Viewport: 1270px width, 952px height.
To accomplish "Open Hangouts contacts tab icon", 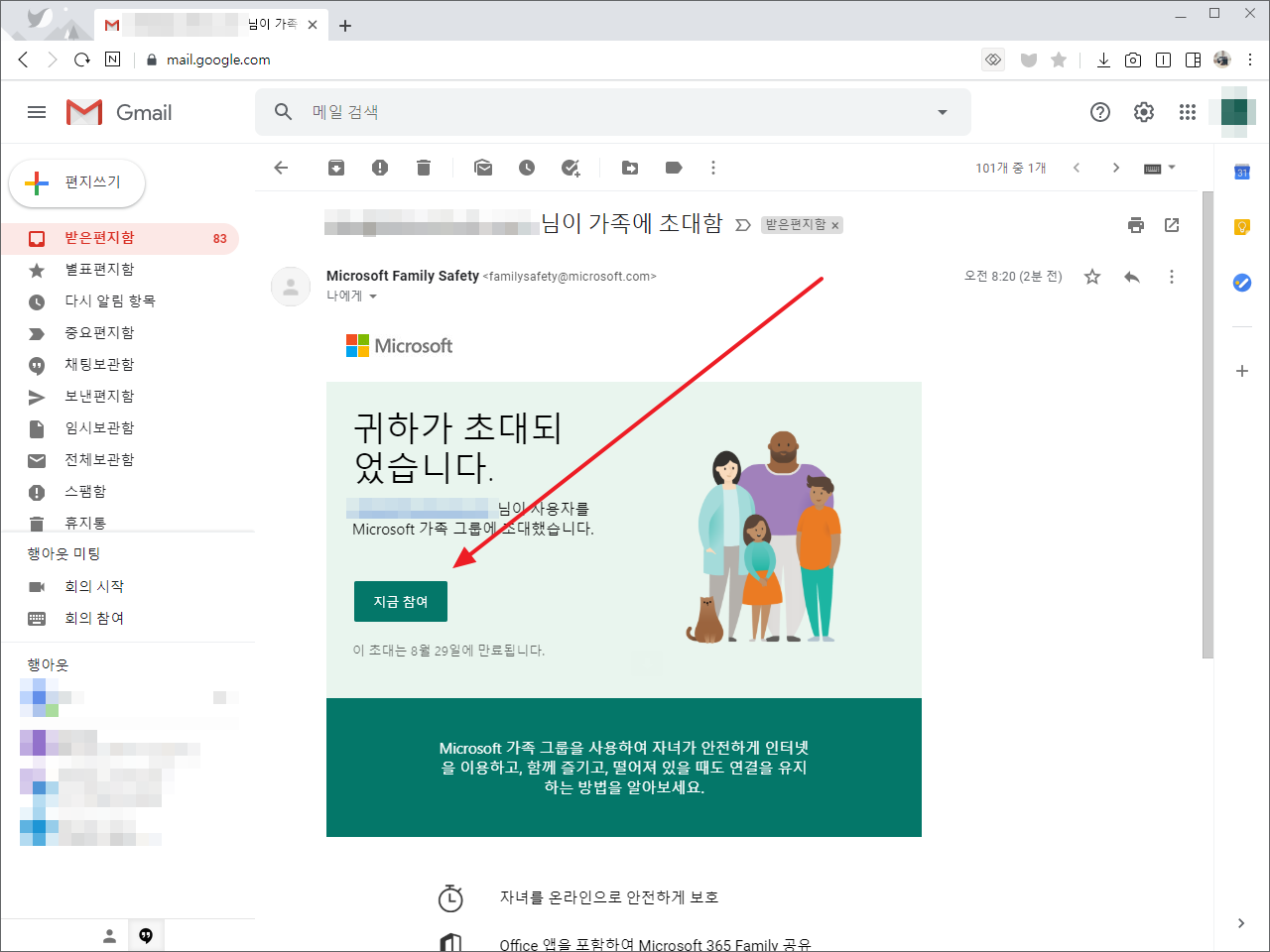I will pos(110,935).
